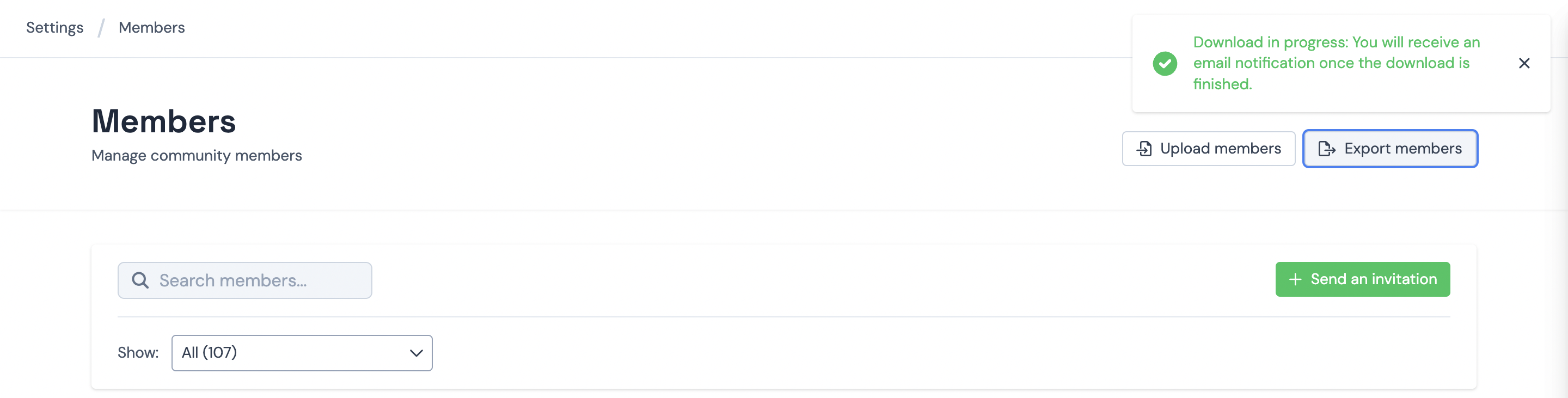This screenshot has height=398, width=1568.
Task: Click the "Download in progress" notification message
Action: point(1336,63)
